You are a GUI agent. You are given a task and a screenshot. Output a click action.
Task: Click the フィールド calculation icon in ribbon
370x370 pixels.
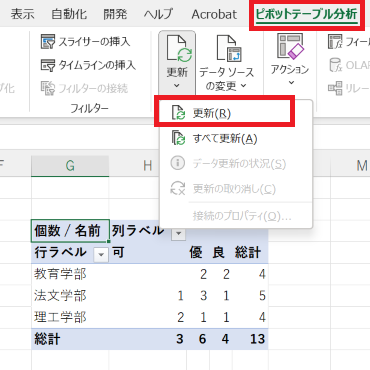click(335, 41)
